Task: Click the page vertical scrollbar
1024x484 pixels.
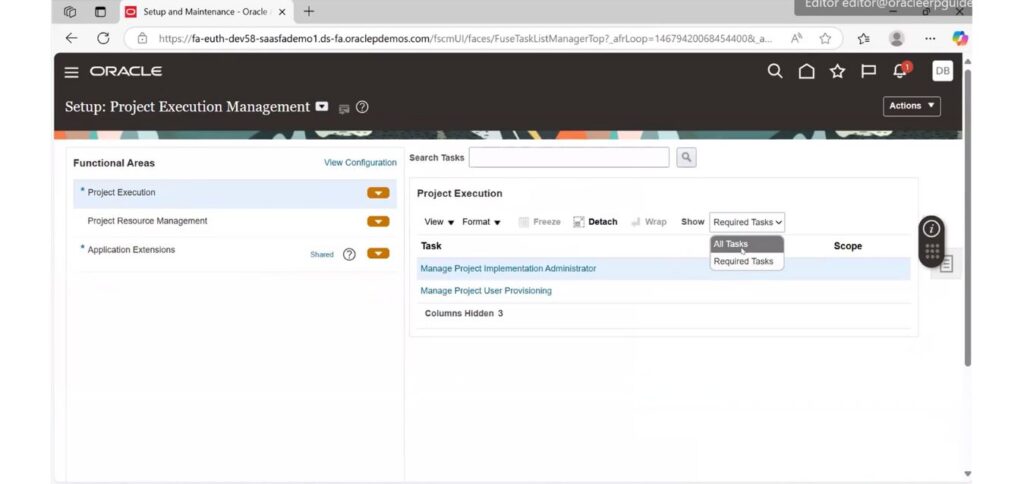Action: (x=968, y=216)
